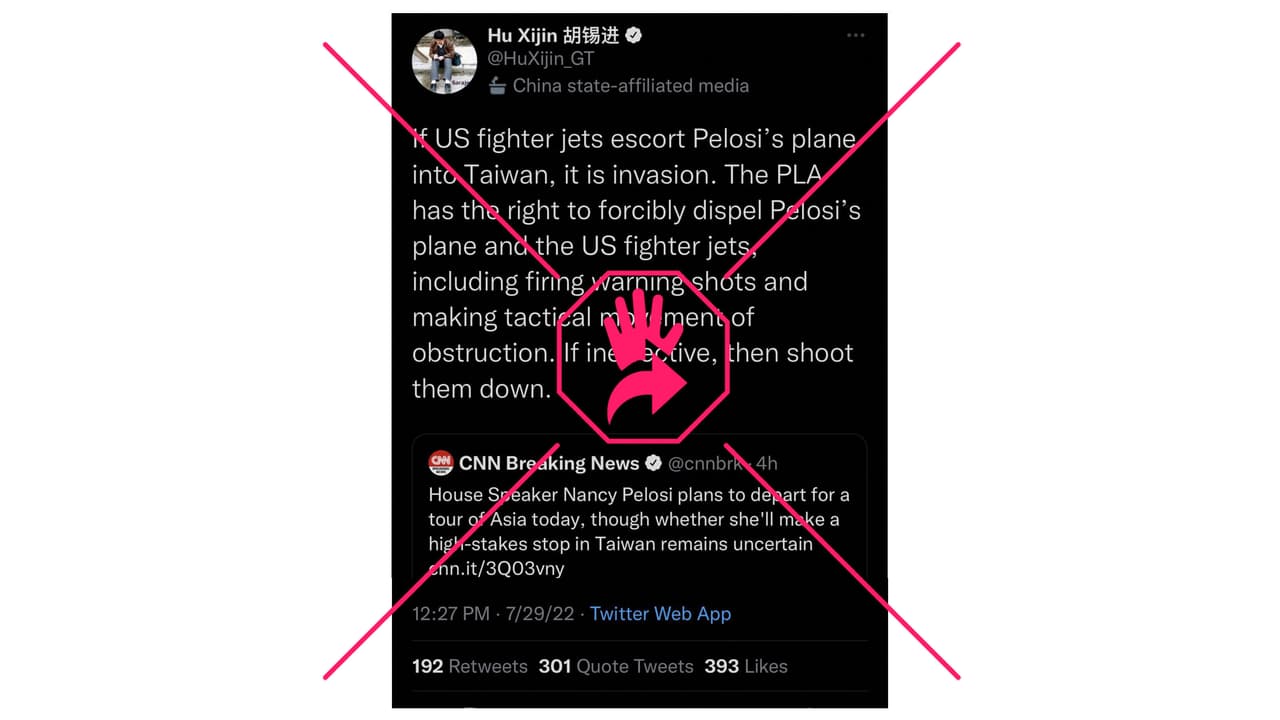1280x720 pixels.
Task: Click the CNN logo avatar in quoted tweet
Action: tap(441, 463)
